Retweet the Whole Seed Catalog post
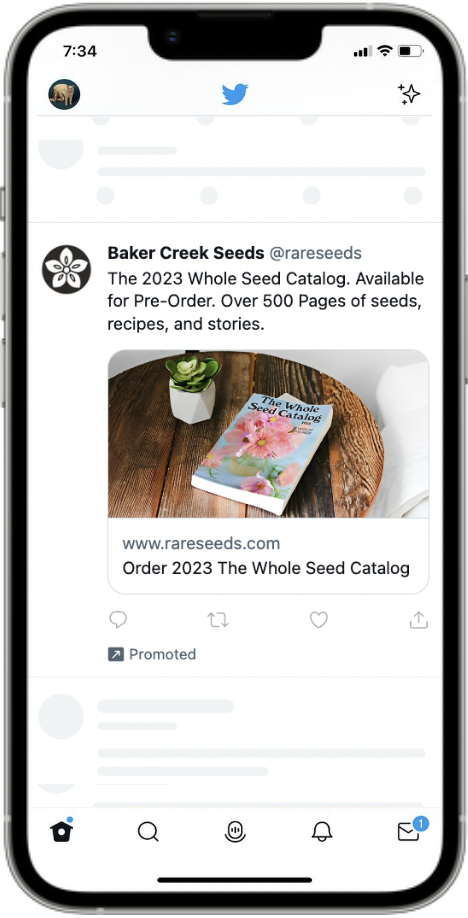Screen dimensions: 468x918 [x=218, y=619]
